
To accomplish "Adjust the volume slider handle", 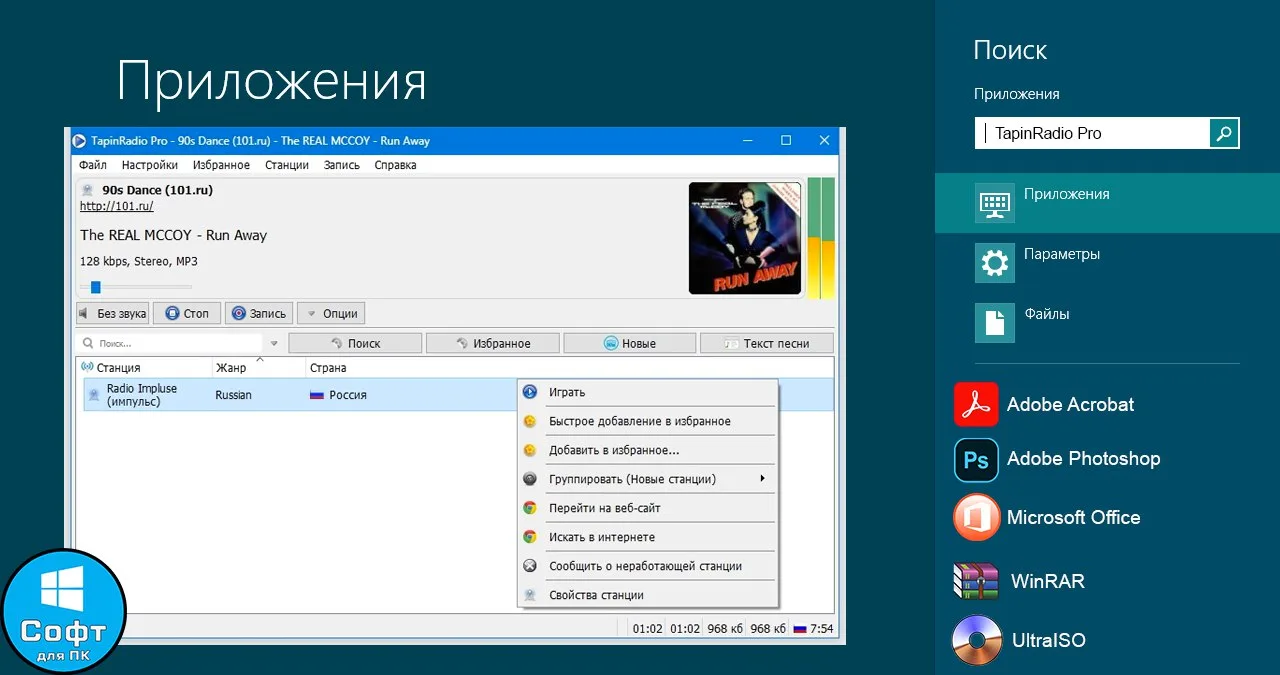I will (x=96, y=287).
